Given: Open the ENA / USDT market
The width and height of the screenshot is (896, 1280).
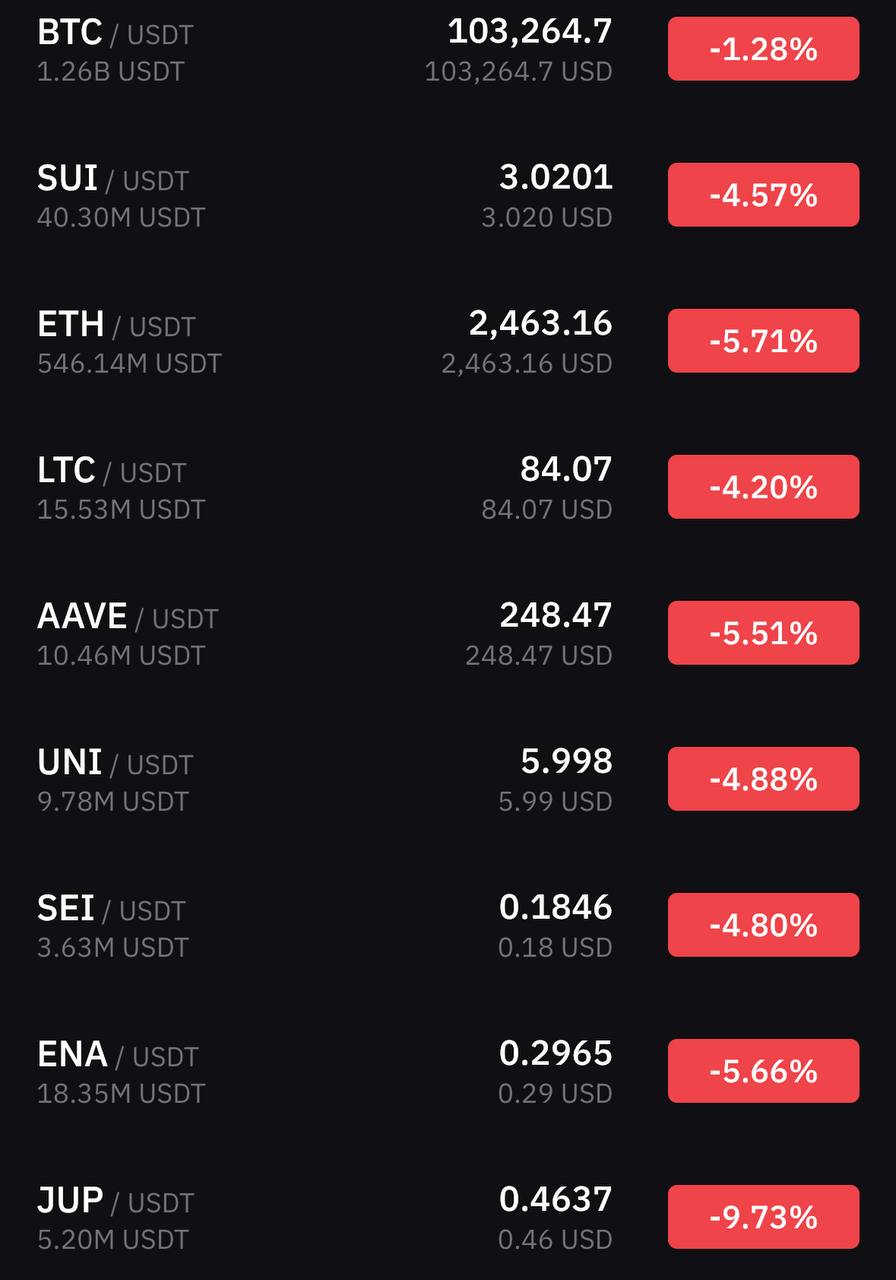Looking at the screenshot, I should (448, 1071).
